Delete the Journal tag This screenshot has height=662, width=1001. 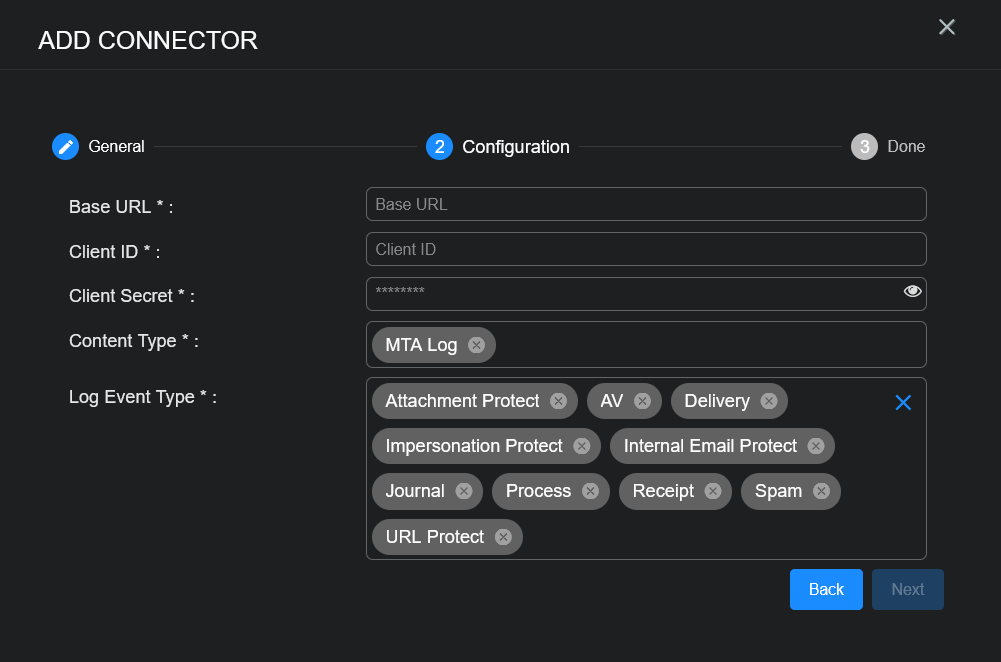click(464, 491)
